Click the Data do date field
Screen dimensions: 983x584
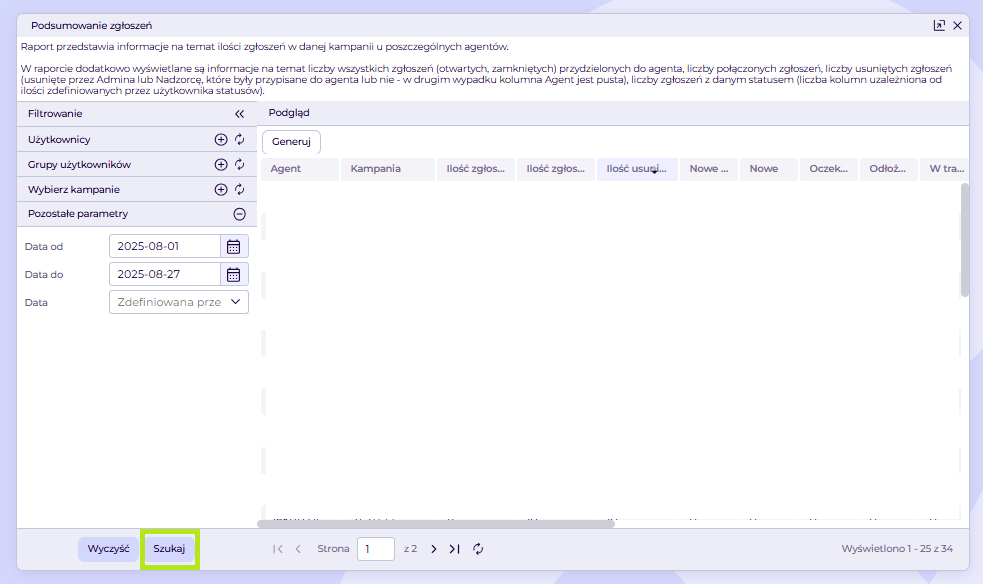tap(165, 274)
